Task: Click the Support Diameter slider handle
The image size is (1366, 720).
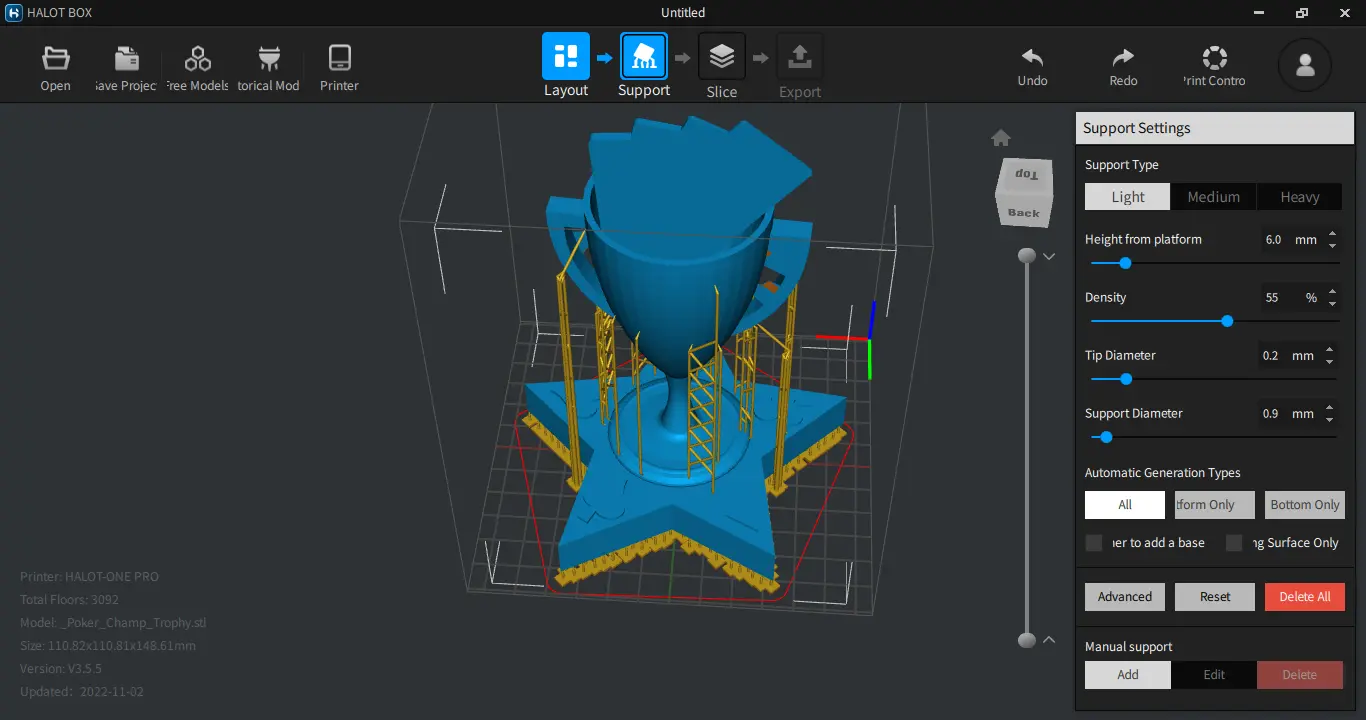Action: click(x=1106, y=437)
